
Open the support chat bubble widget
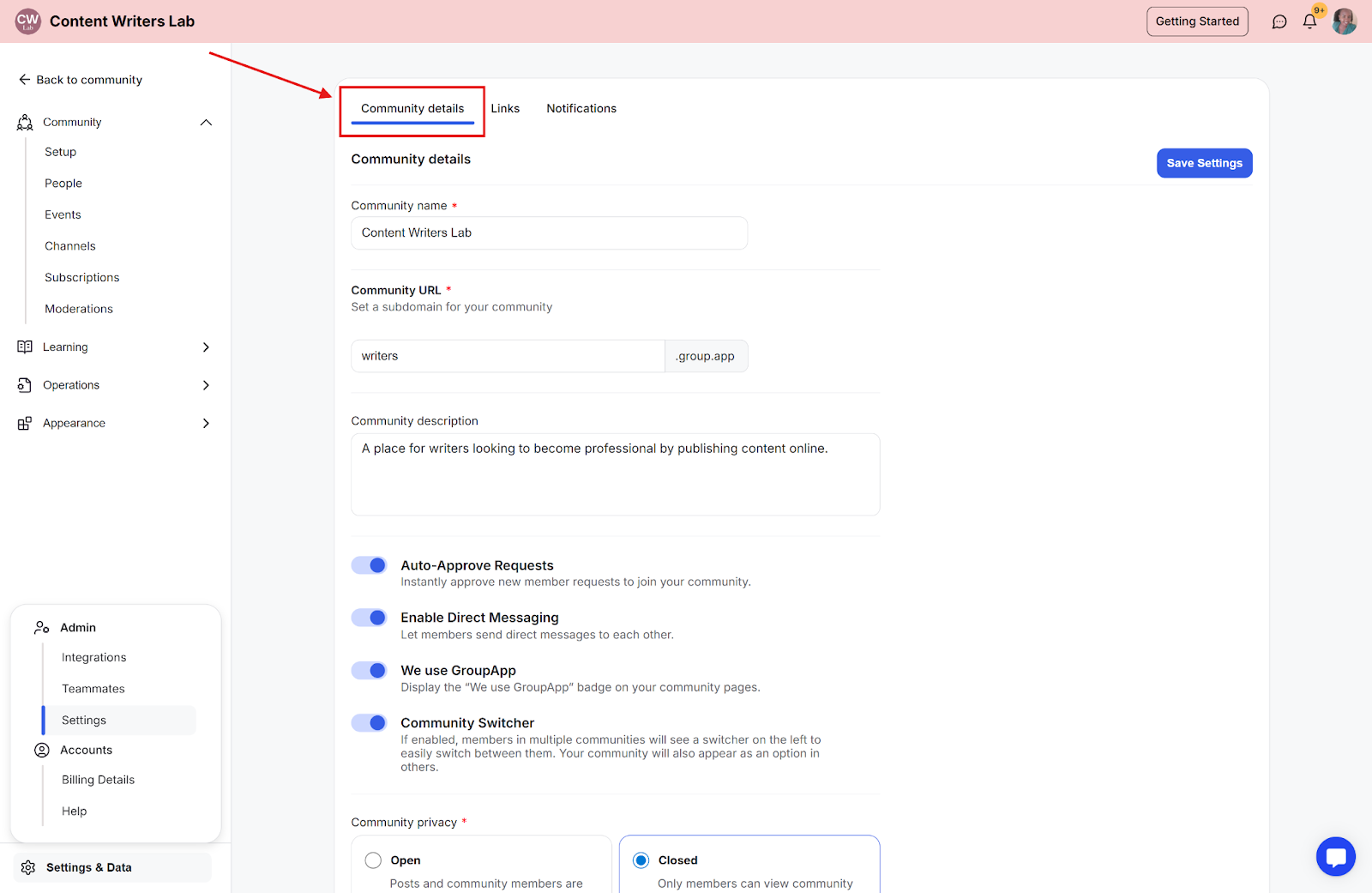click(1335, 856)
